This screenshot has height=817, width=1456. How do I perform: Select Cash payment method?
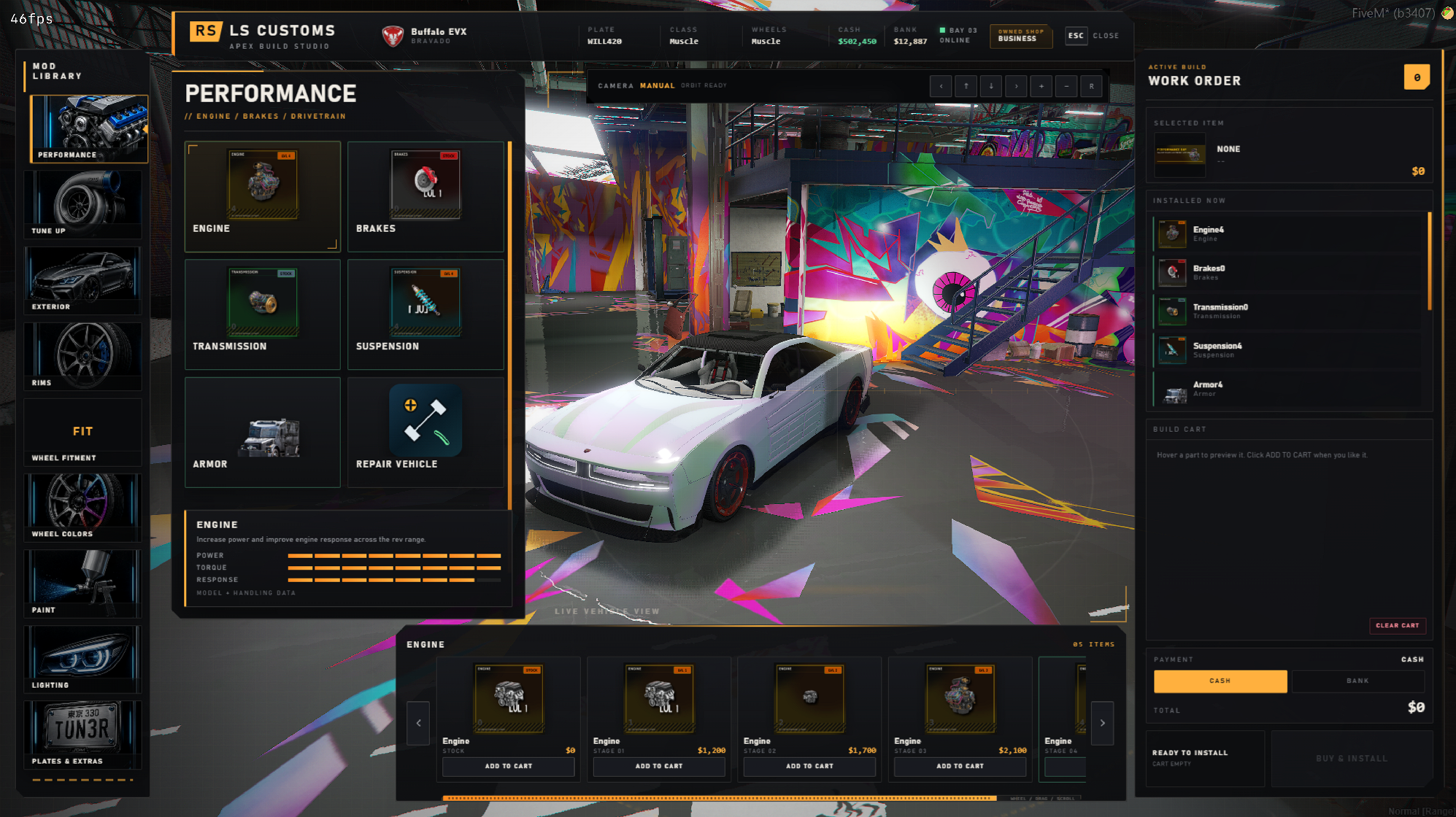coord(1220,681)
